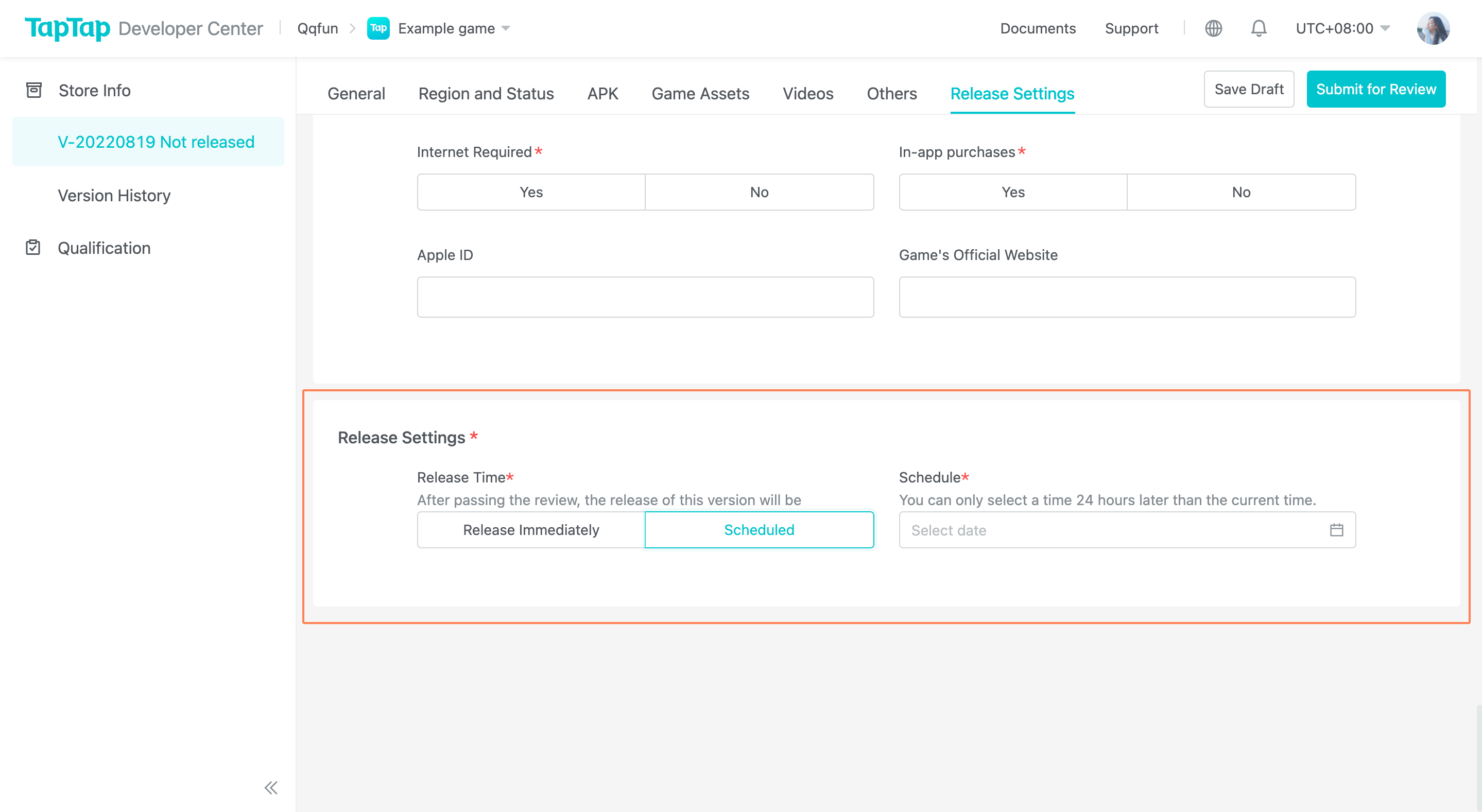Screen dimensions: 1482x812
Task: Open the UTC+08:00 timezone dropdown
Action: (1343, 28)
